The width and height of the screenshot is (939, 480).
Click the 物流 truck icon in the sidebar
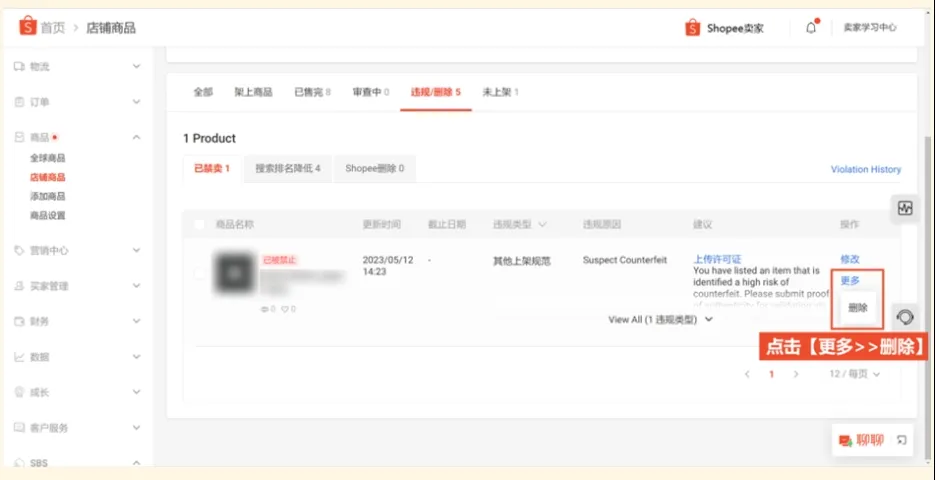[20, 66]
